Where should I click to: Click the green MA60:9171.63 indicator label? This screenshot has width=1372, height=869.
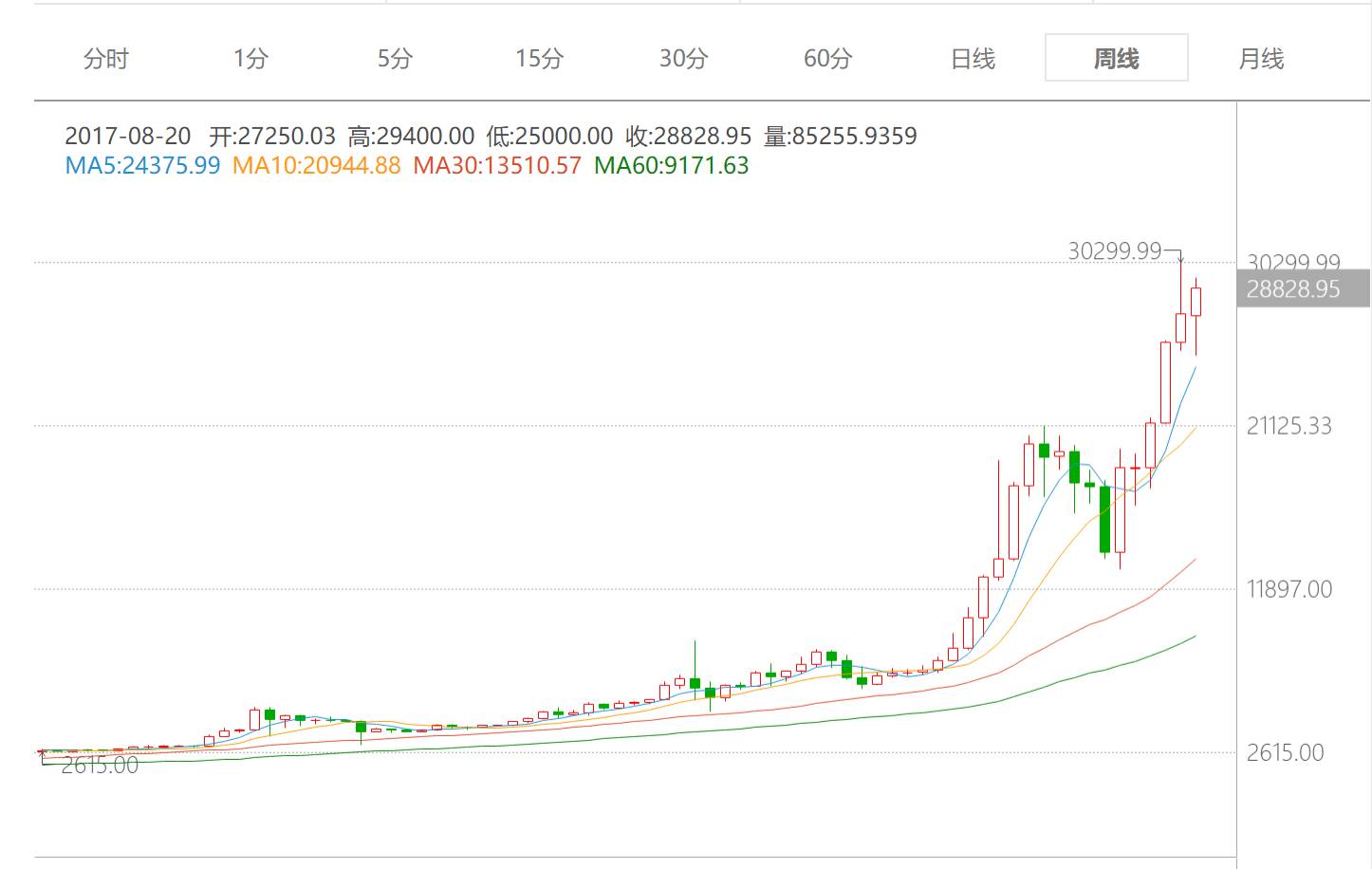(671, 166)
